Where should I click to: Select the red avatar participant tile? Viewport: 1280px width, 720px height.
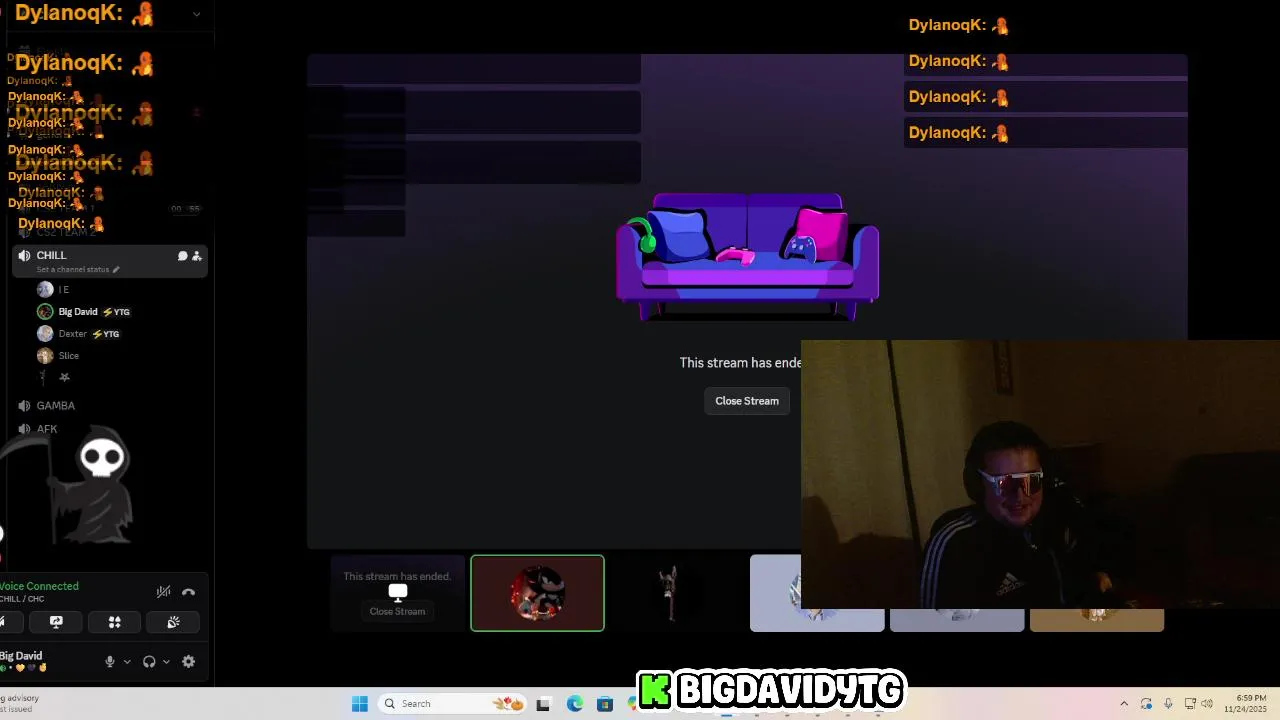click(537, 593)
